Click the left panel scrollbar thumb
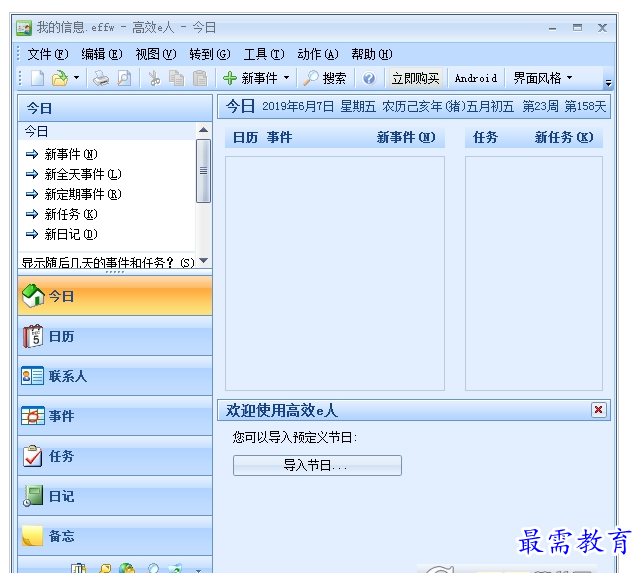The height and width of the screenshot is (573, 640). (203, 171)
